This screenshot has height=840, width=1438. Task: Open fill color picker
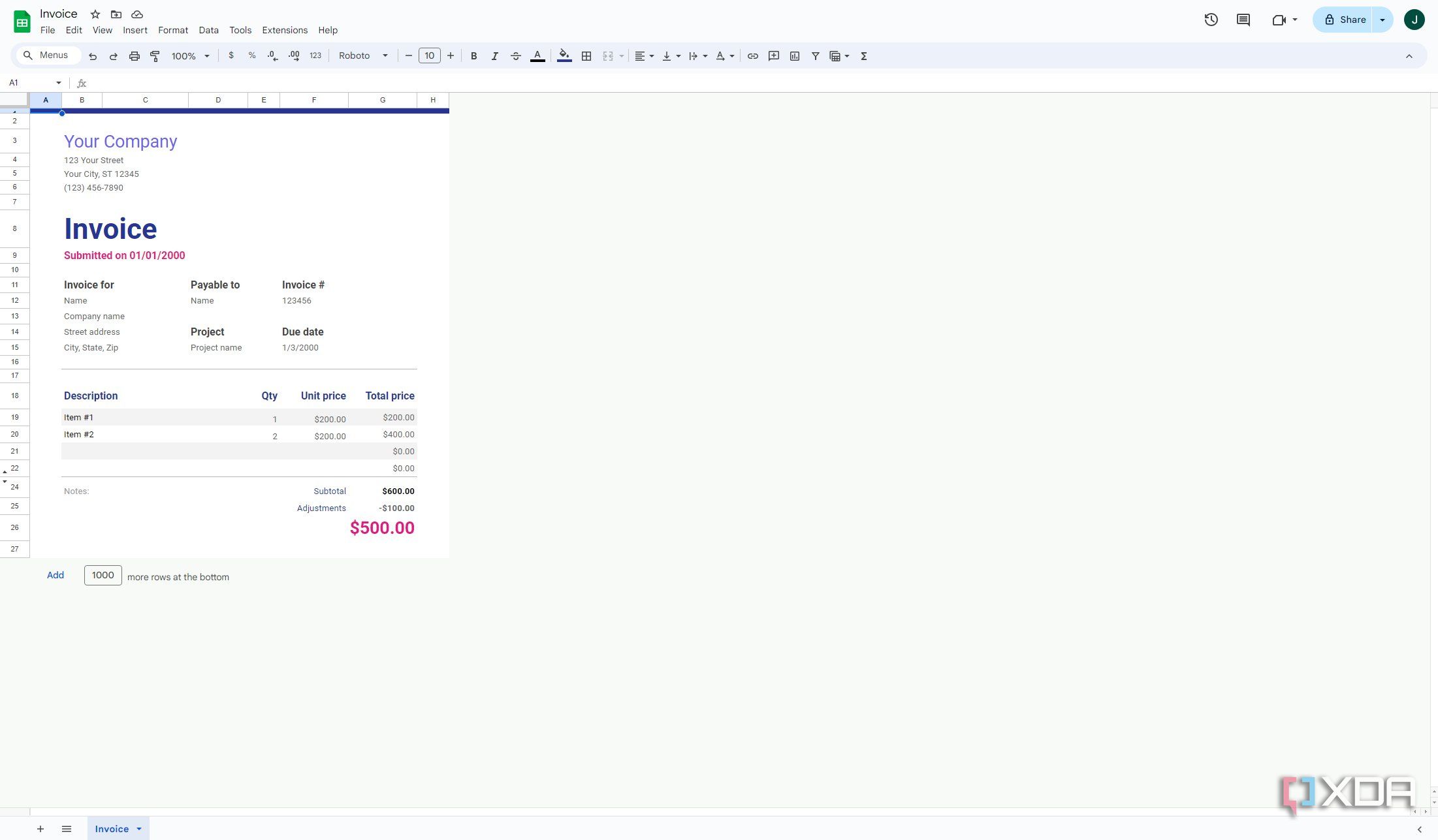(564, 56)
